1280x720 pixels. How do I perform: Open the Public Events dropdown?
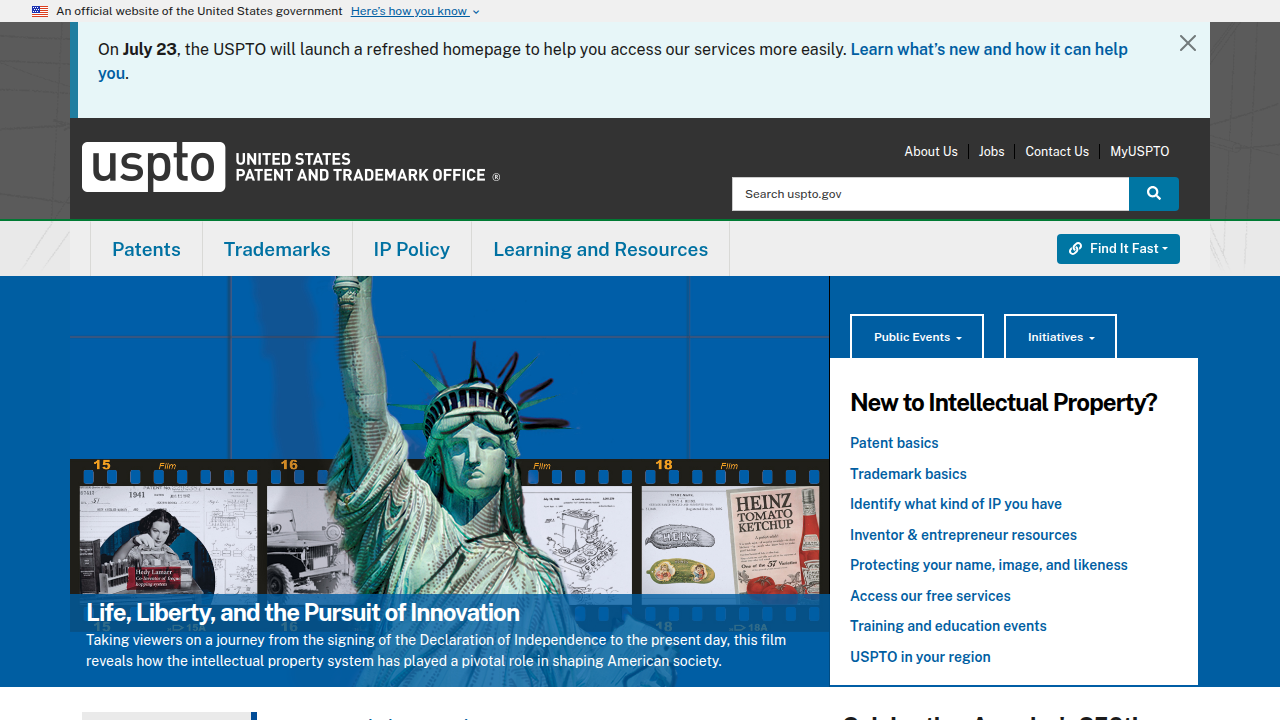(x=917, y=337)
